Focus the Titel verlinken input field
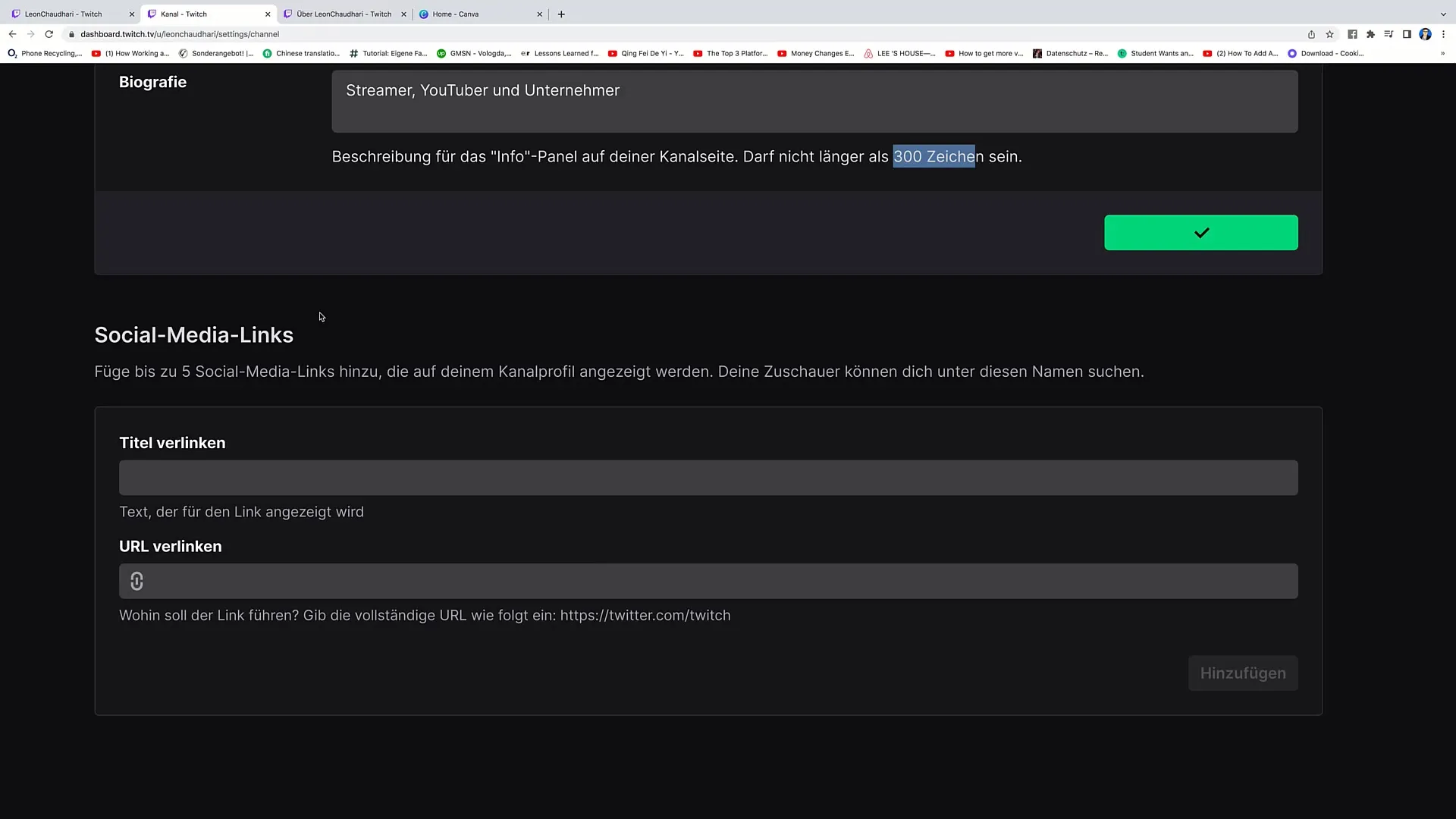 708,478
